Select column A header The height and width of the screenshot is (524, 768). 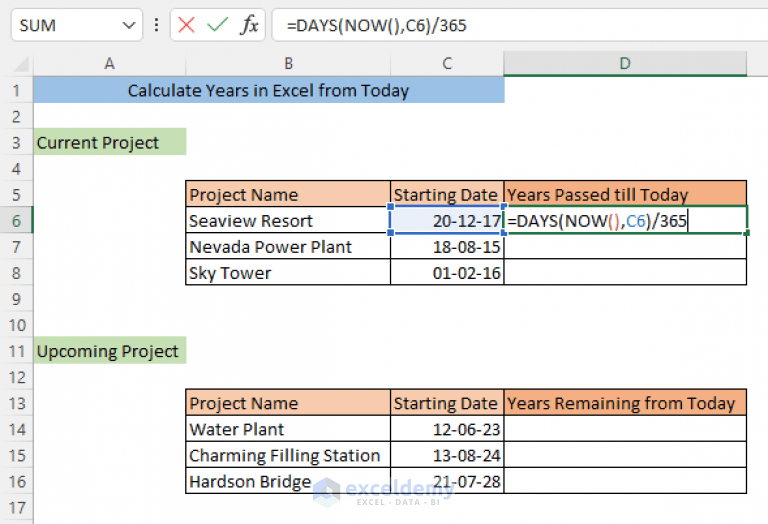[109, 64]
